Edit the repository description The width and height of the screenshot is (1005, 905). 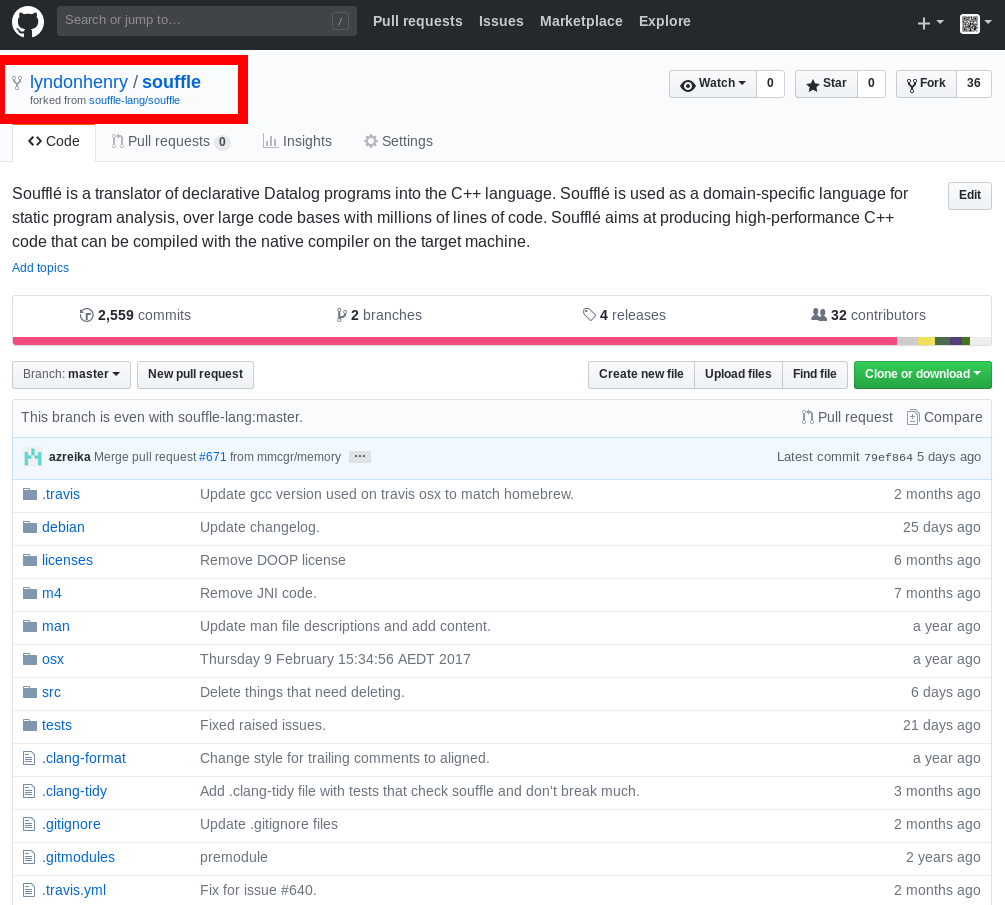pyautogui.click(x=969, y=195)
